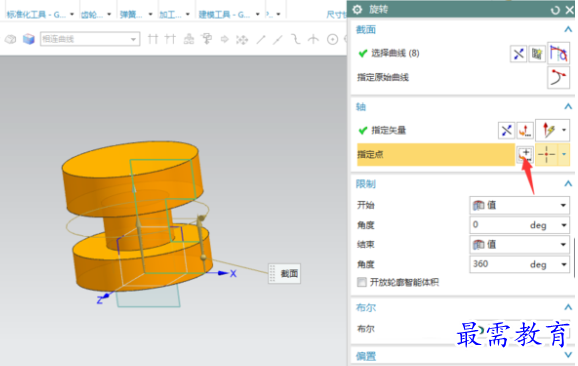Click the reset icon in 旋转 title bar

click(x=555, y=10)
